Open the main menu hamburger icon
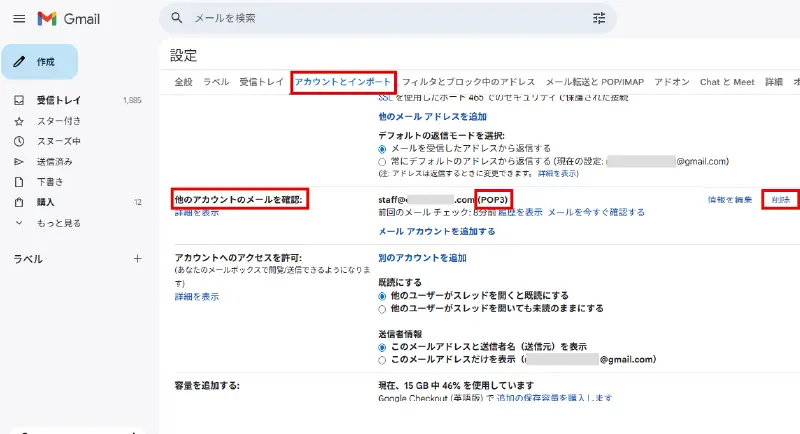800x434 pixels. [x=19, y=18]
